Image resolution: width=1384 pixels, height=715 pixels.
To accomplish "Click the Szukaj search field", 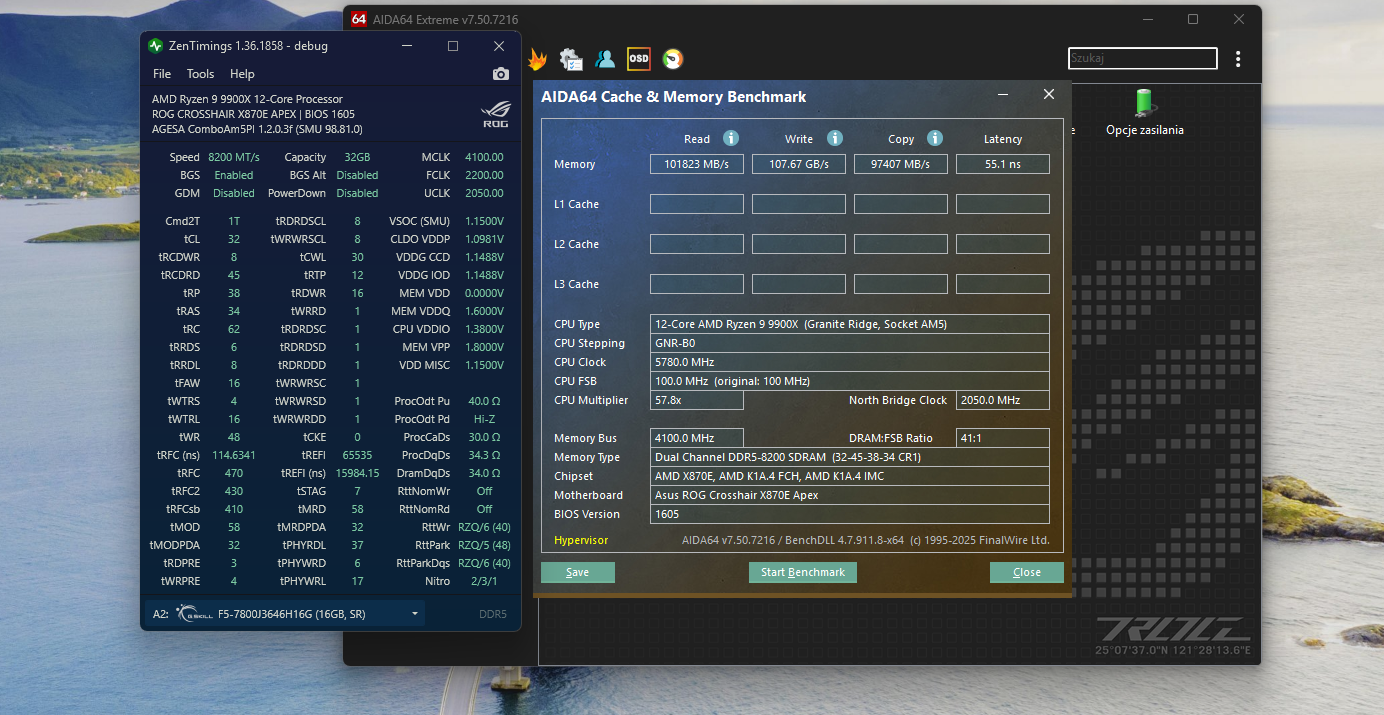I will 1142,58.
